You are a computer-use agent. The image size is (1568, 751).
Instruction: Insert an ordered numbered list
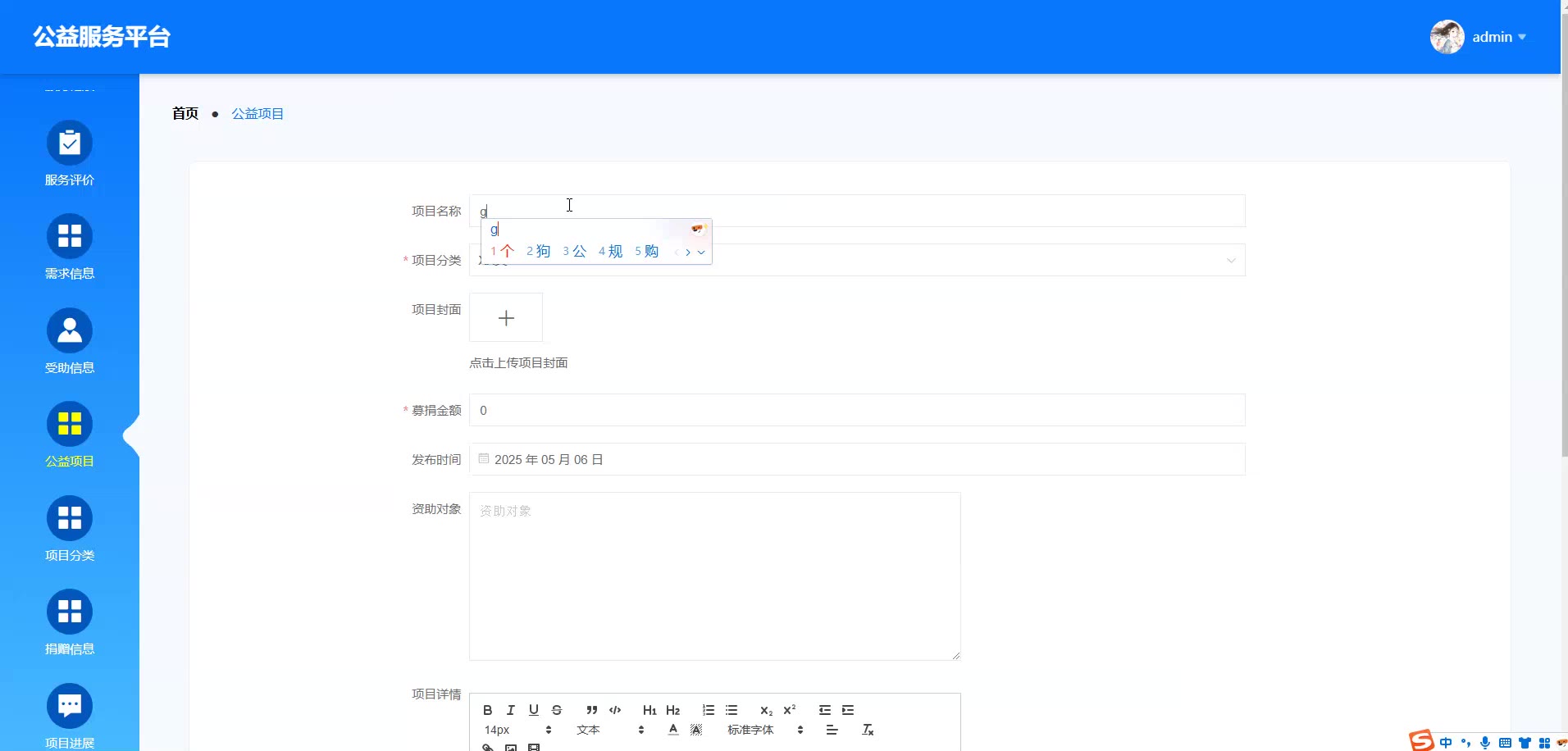tap(709, 710)
